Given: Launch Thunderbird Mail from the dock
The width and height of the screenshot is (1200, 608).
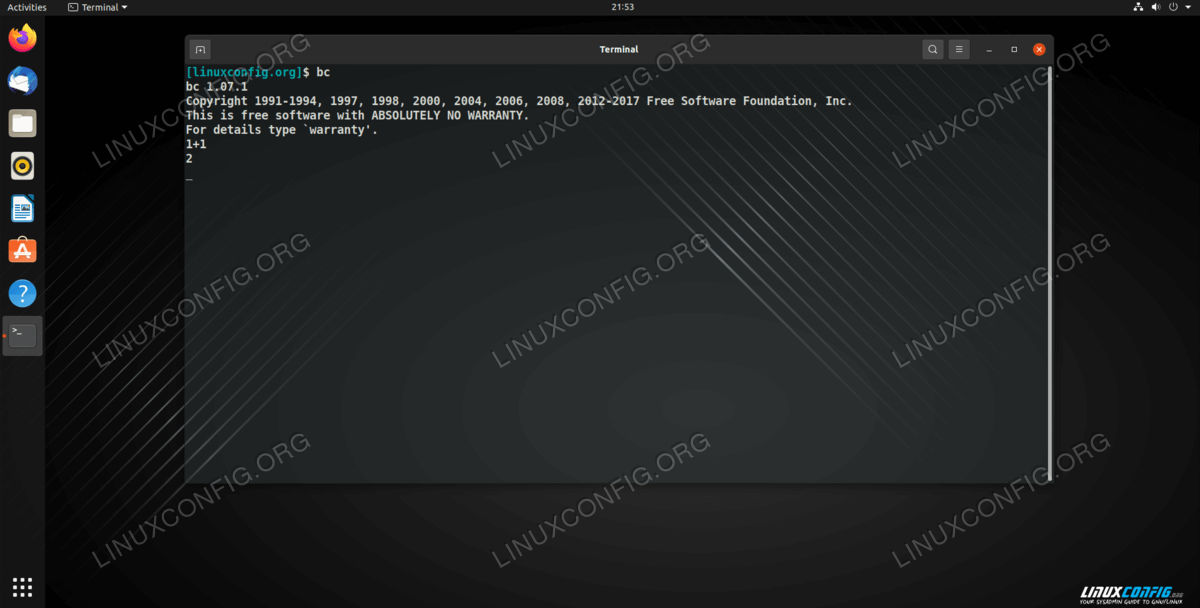Looking at the screenshot, I should click(x=22, y=81).
